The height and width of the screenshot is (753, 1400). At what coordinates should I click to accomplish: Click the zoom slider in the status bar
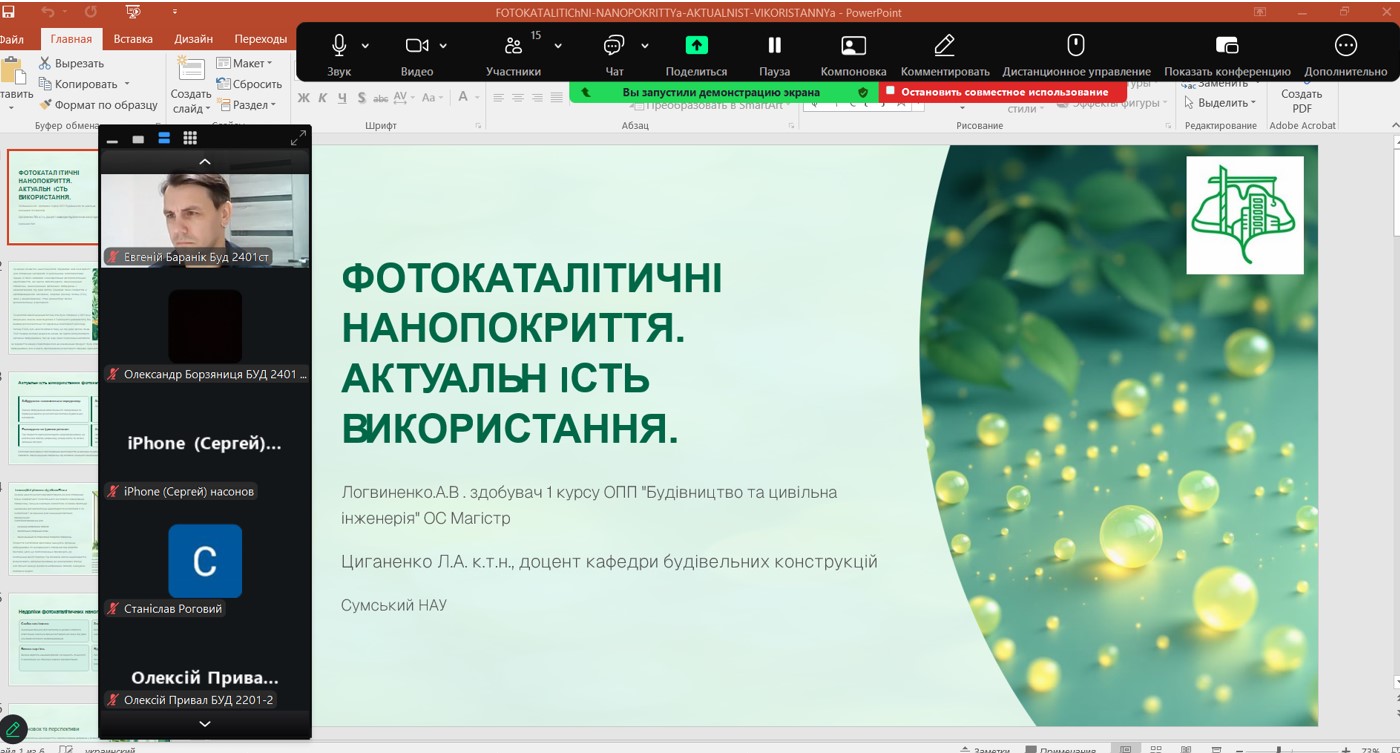point(1278,749)
